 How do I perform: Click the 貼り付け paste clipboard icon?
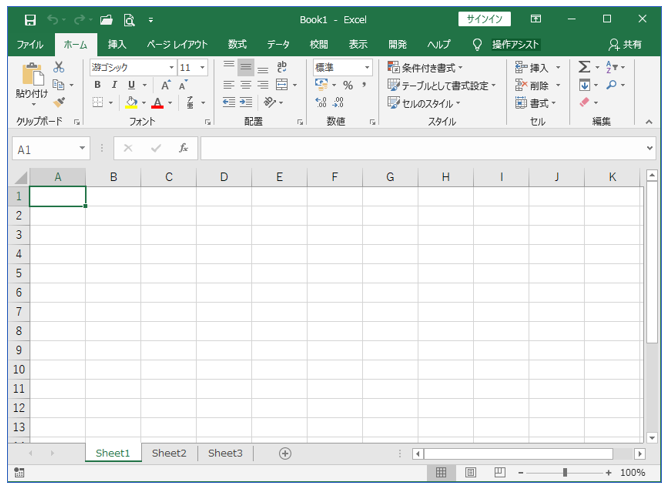click(32, 74)
